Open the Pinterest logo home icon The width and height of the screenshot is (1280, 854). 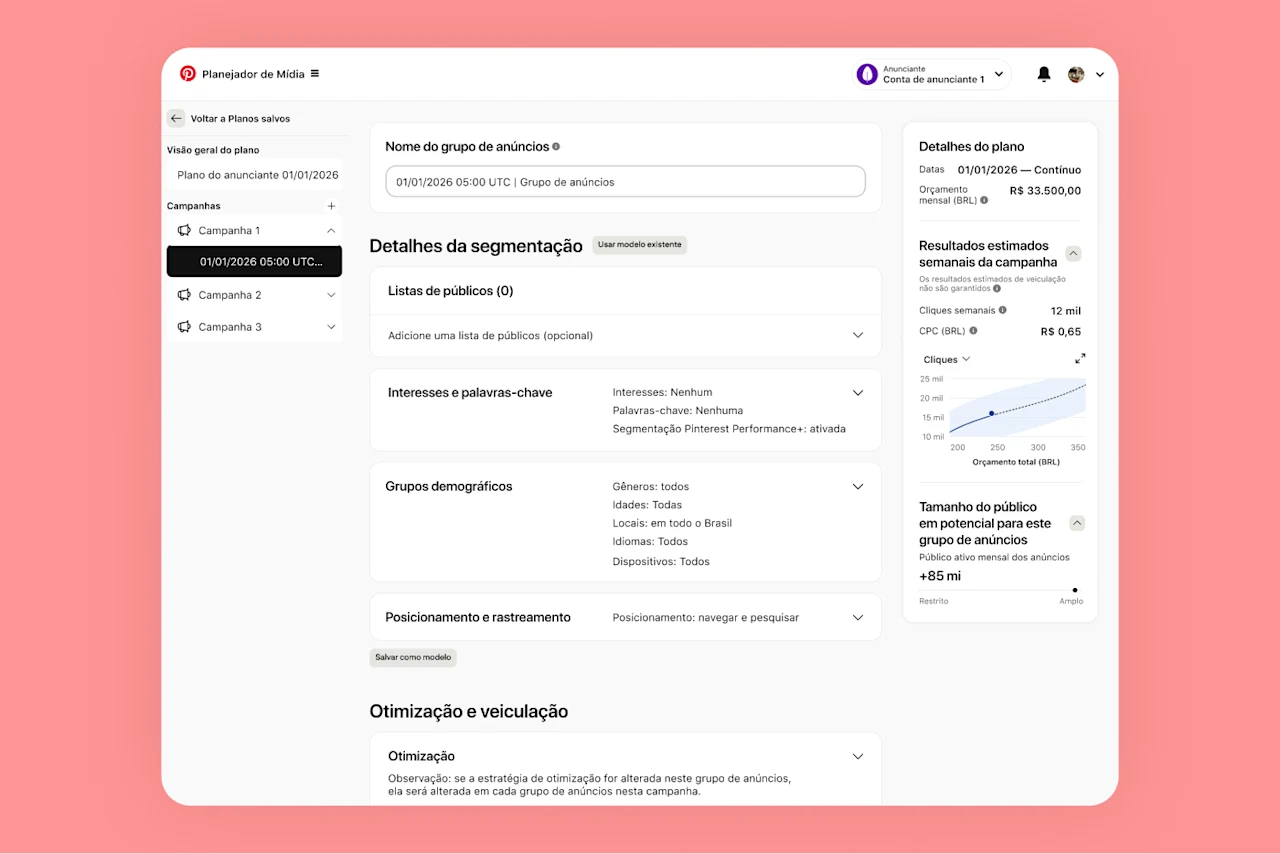pos(188,73)
